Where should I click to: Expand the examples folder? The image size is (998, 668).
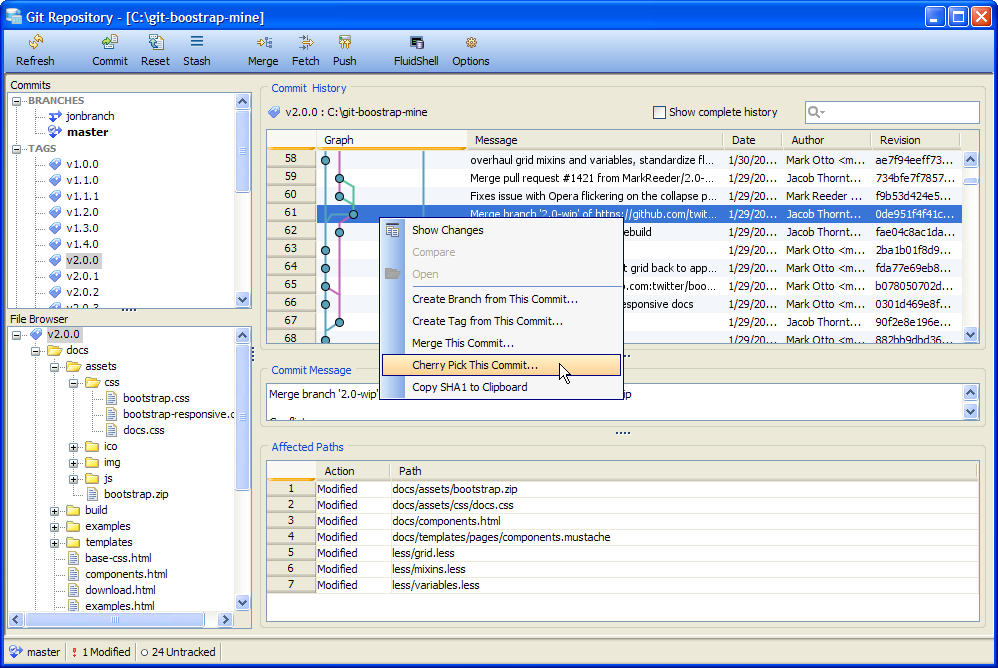tap(55, 527)
